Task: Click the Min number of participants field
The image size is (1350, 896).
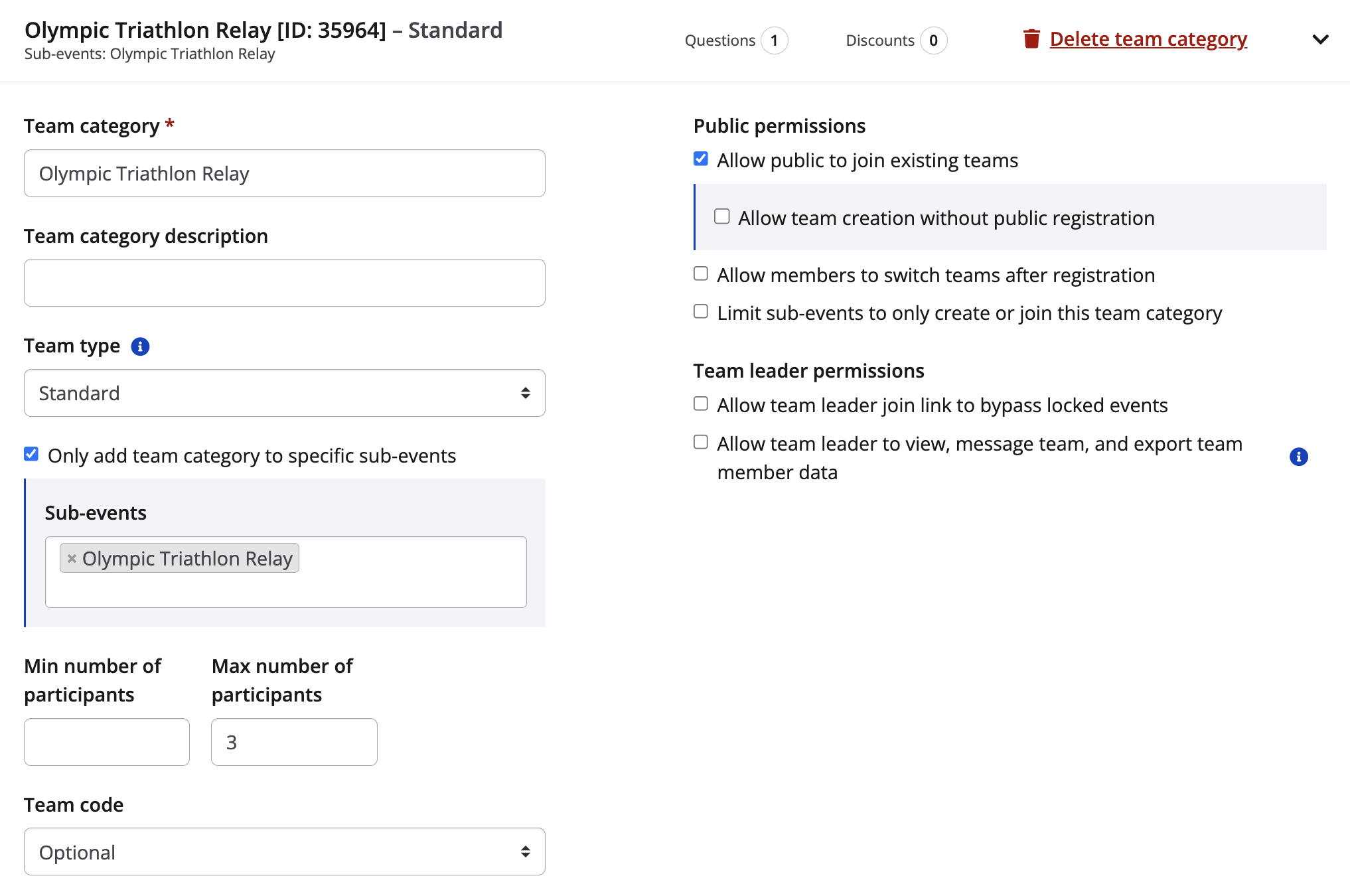Action: tap(107, 742)
